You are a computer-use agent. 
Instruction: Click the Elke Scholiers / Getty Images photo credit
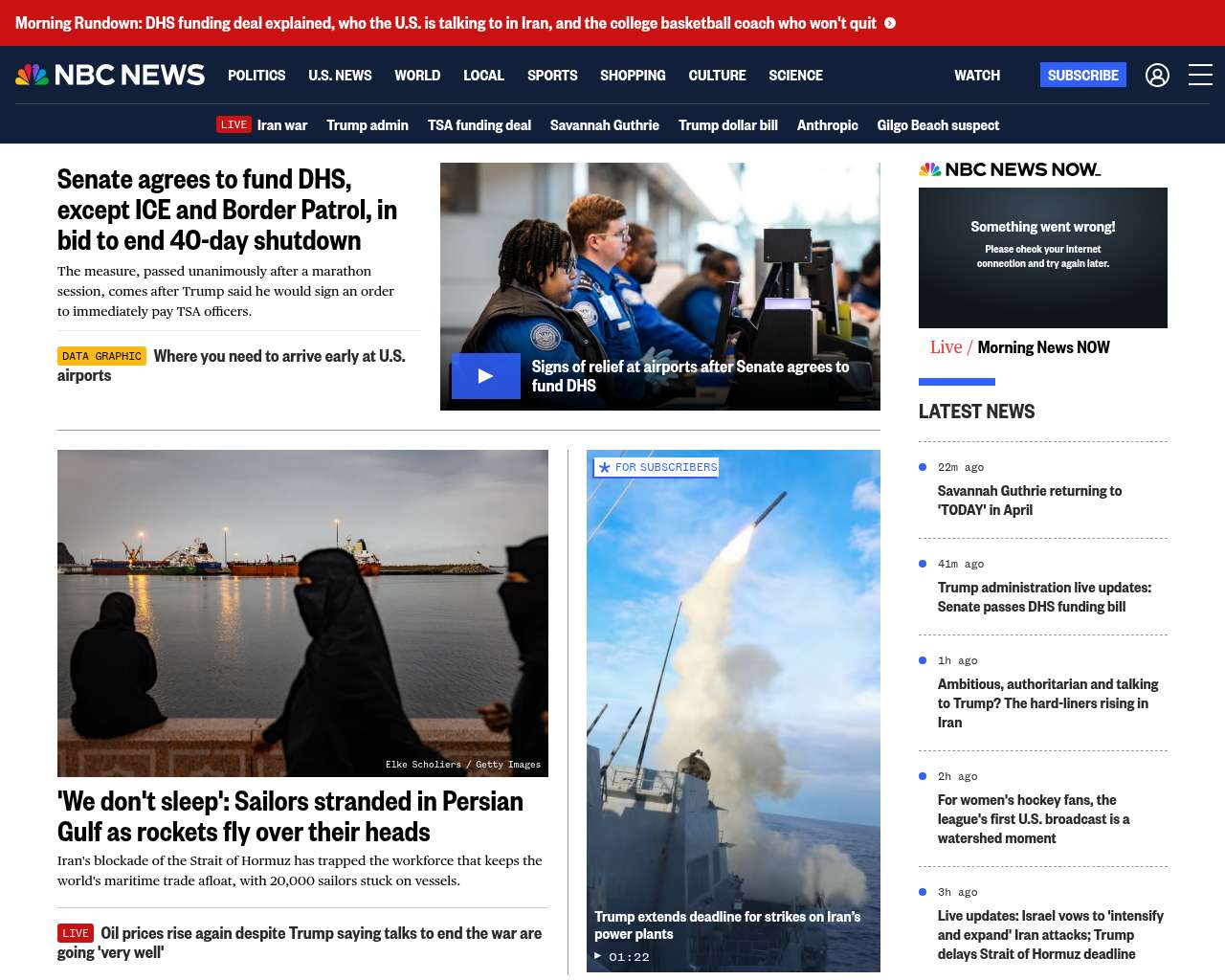pyautogui.click(x=463, y=765)
